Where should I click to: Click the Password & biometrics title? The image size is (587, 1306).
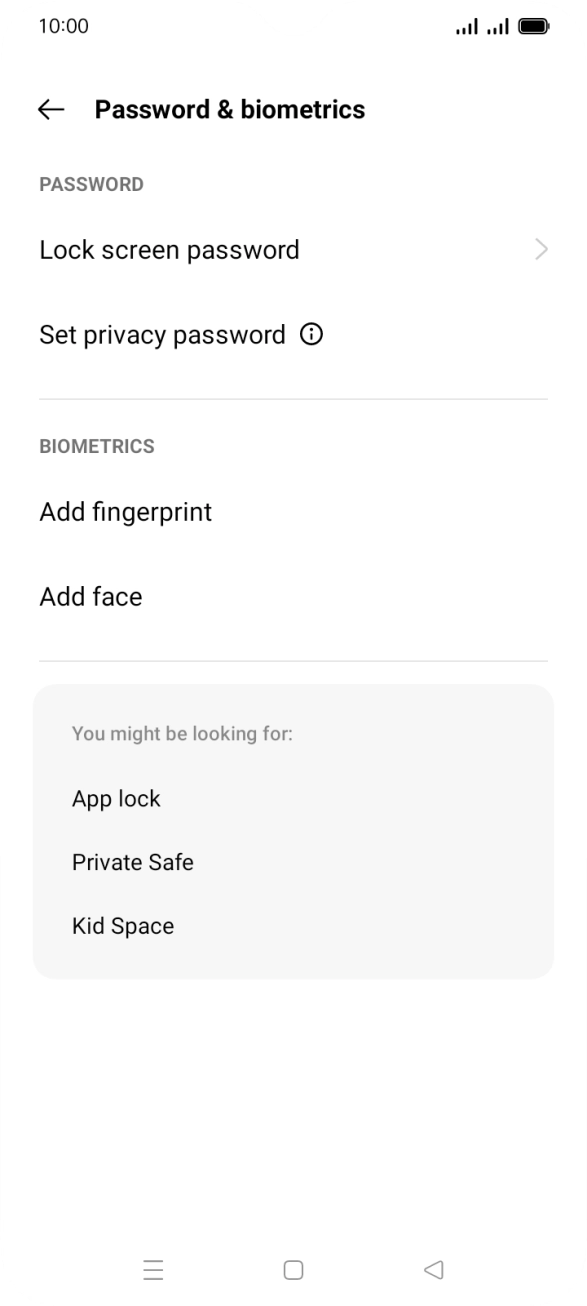(x=229, y=110)
